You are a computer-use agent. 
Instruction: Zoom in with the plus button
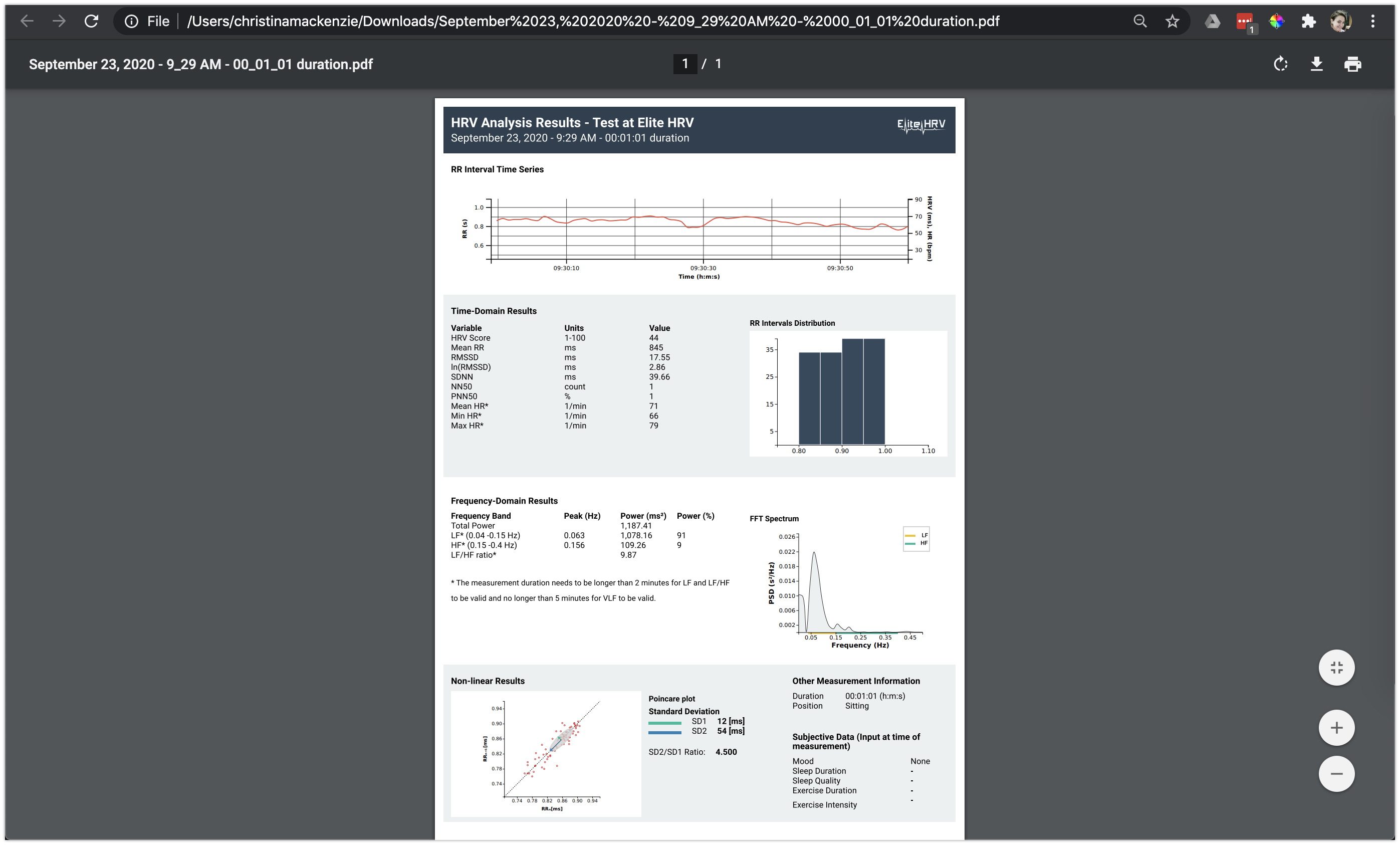(x=1336, y=727)
